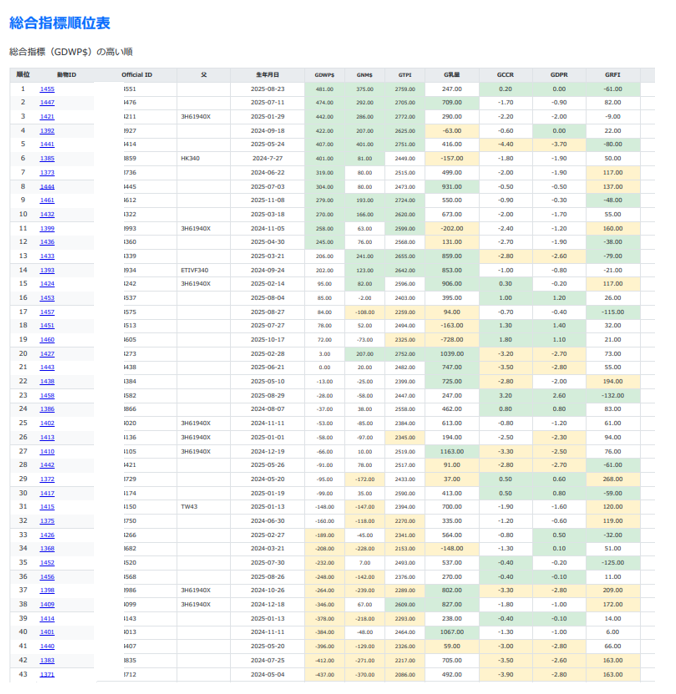The width and height of the screenshot is (676, 694).
Task: Click the GDPR column header
Action: pos(559,75)
